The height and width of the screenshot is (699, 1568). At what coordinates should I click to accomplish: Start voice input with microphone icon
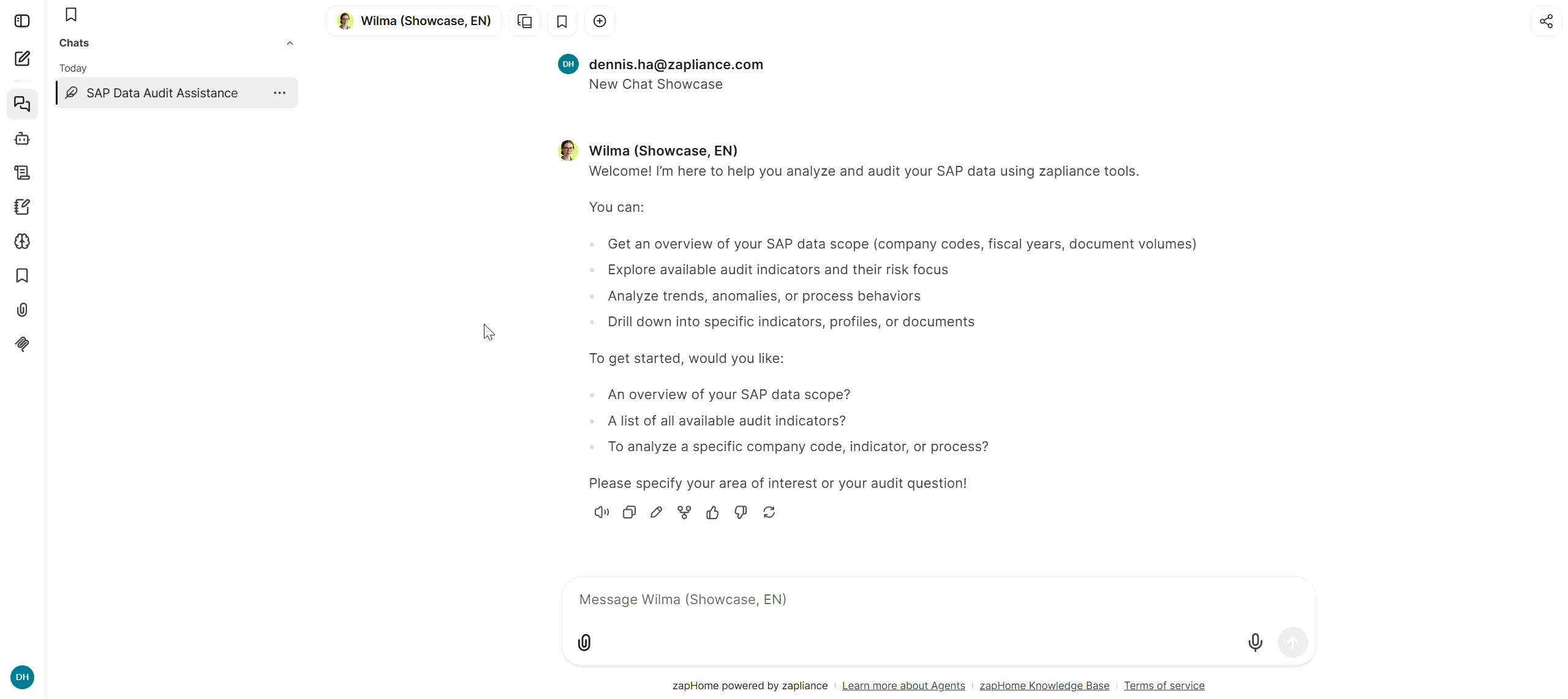pos(1255,642)
